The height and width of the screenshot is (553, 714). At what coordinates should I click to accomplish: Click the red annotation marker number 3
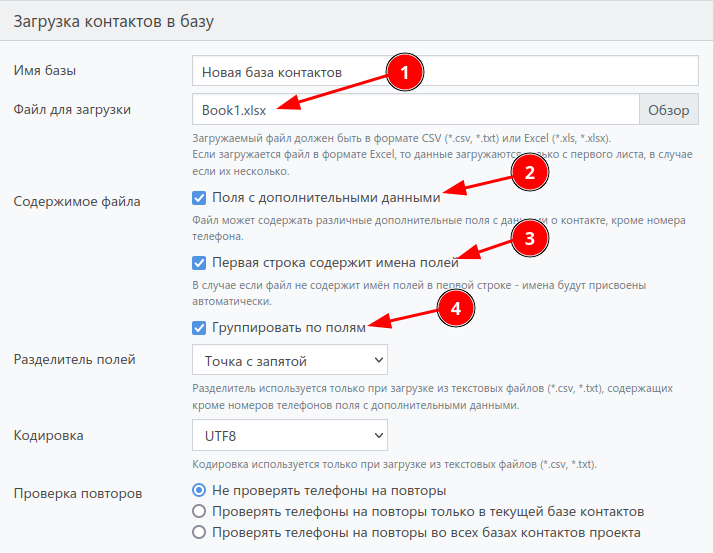coord(529,238)
